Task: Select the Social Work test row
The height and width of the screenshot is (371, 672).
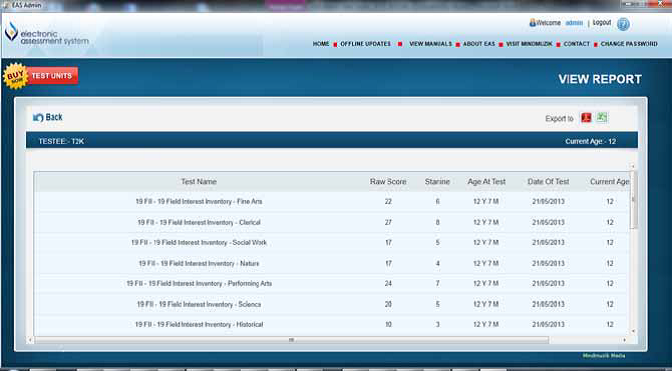Action: coord(332,242)
